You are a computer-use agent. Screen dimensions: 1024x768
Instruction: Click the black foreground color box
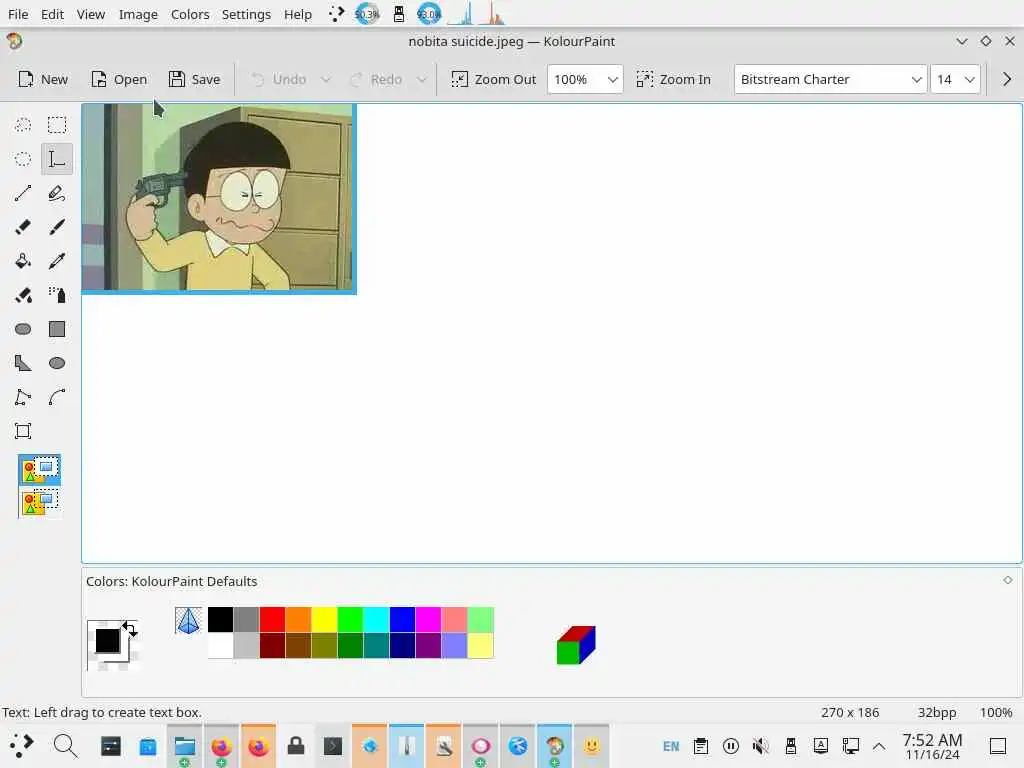click(x=108, y=640)
